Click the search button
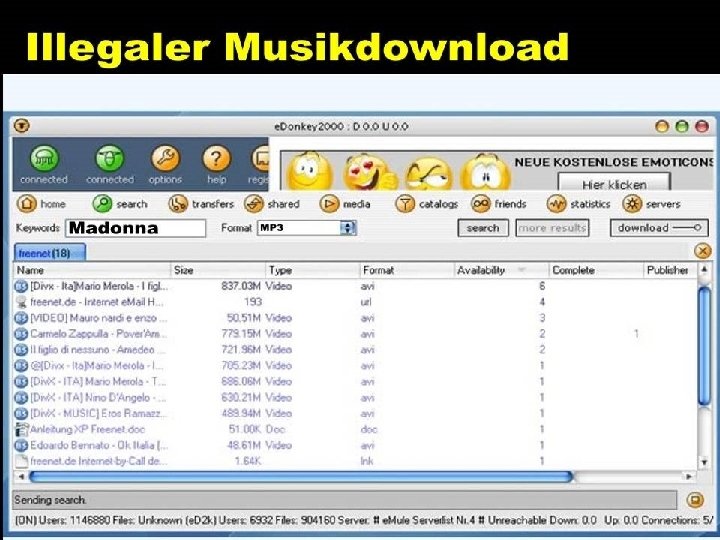This screenshot has height=540, width=720. coord(483,228)
